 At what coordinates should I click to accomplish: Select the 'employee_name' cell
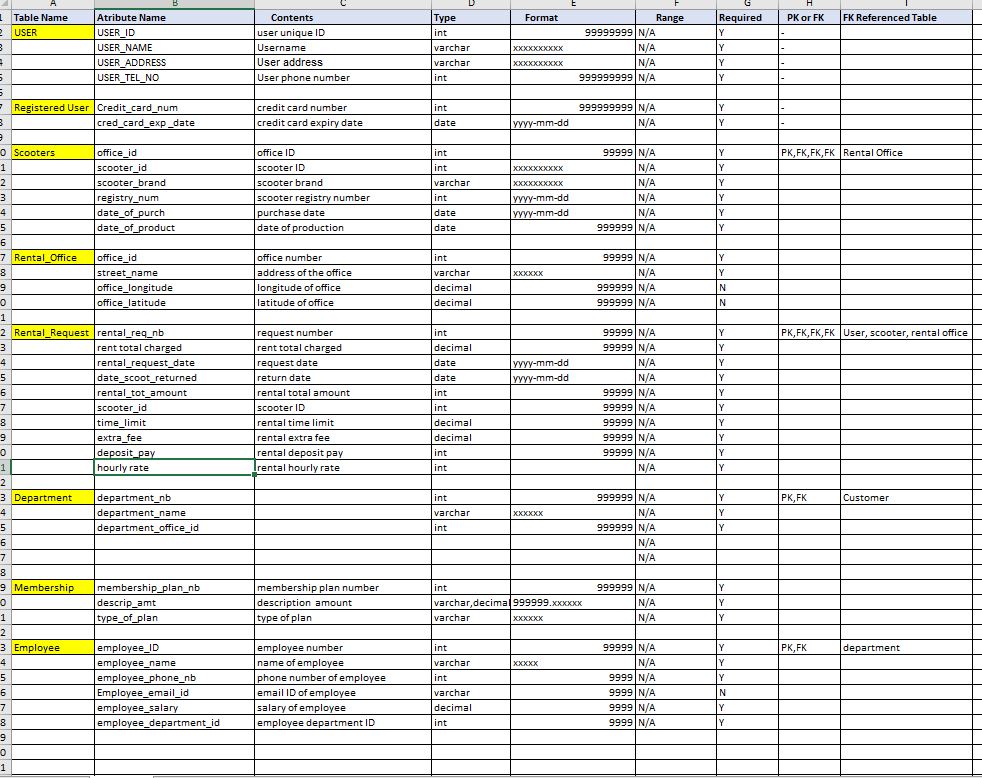click(x=174, y=663)
